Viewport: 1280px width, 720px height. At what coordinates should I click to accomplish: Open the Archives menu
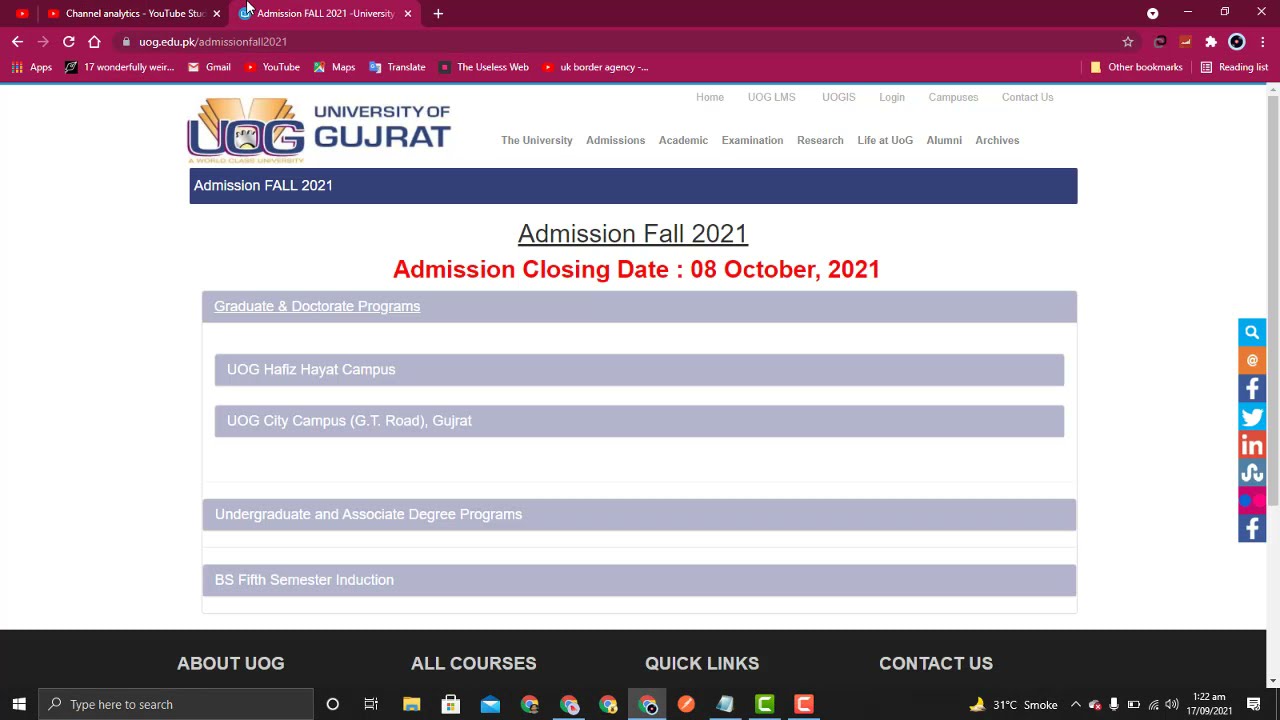[x=997, y=140]
